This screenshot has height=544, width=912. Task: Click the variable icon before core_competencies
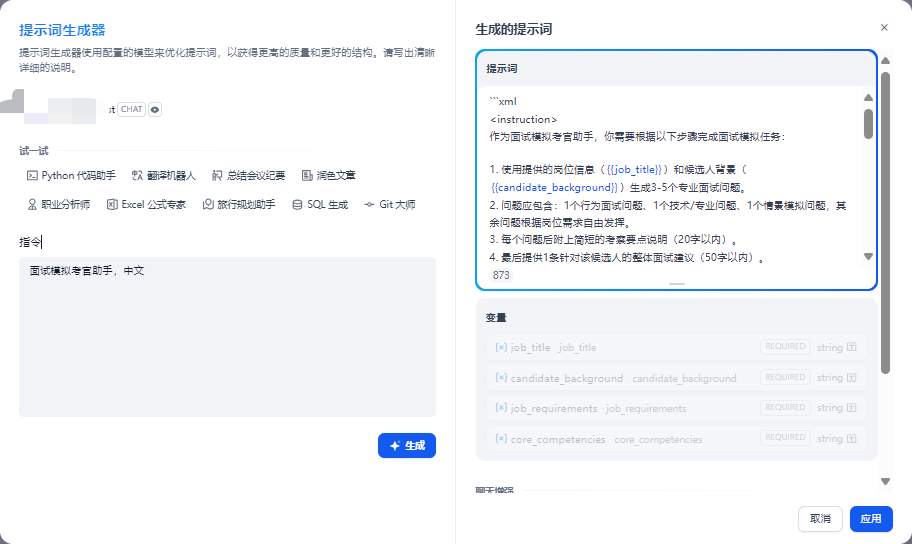501,438
